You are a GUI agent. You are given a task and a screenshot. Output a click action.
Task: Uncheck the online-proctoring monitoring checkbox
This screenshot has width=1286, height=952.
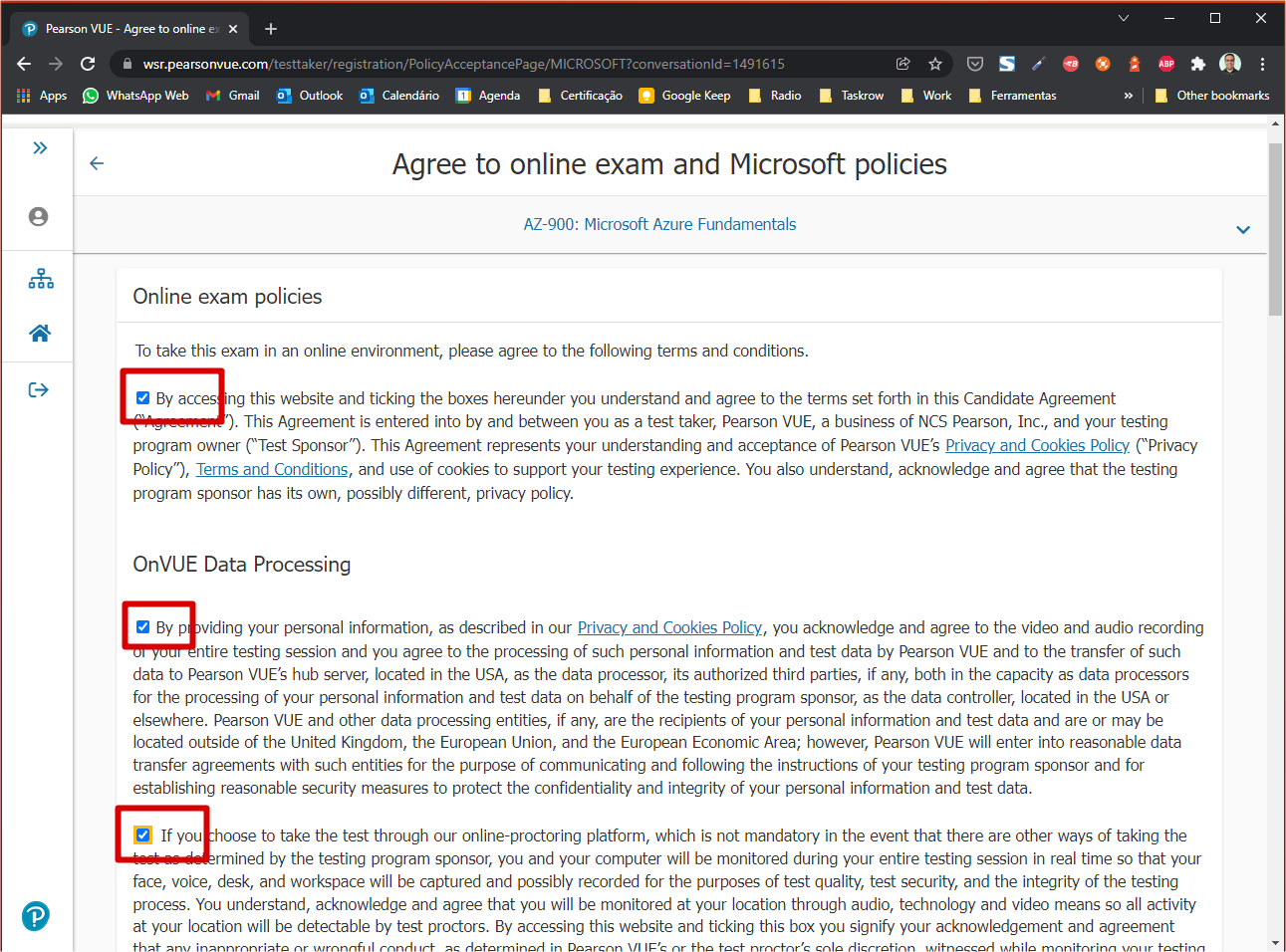pyautogui.click(x=142, y=835)
